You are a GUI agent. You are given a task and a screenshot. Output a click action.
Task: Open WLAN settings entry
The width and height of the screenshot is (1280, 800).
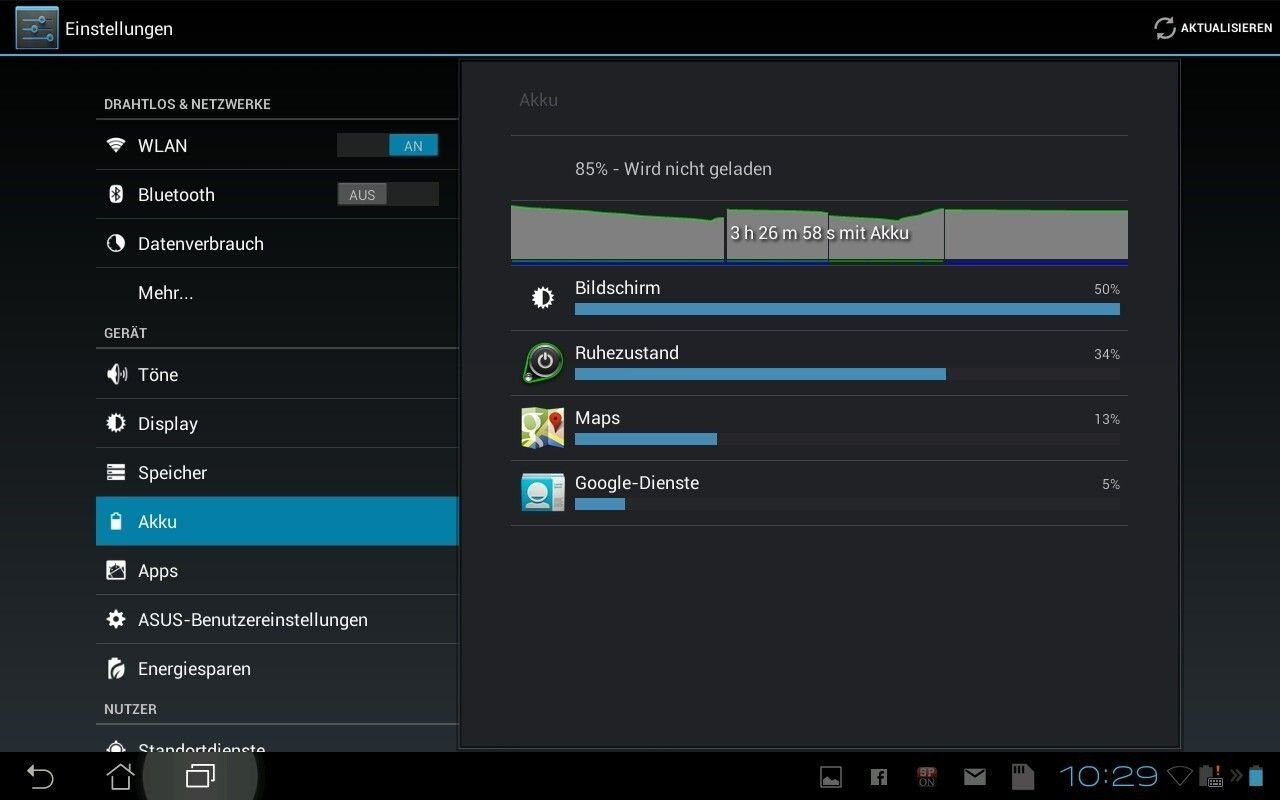(277, 146)
